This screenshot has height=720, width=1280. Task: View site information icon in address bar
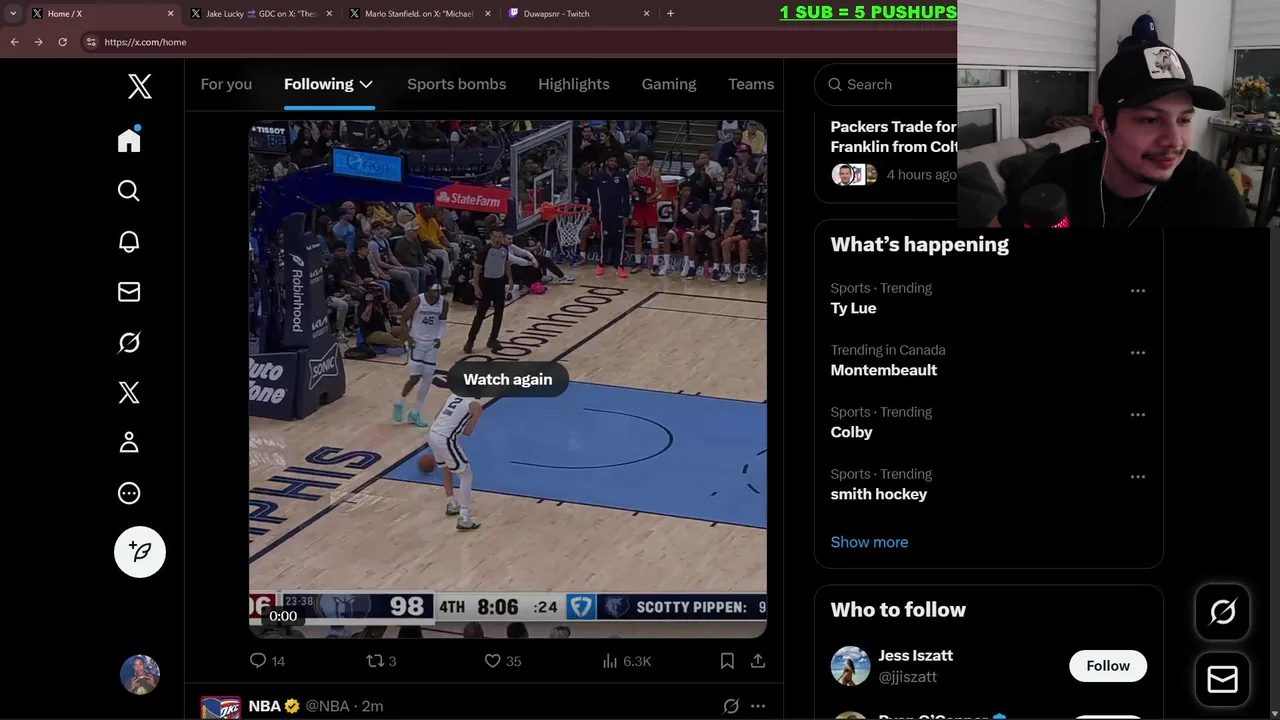(x=91, y=42)
